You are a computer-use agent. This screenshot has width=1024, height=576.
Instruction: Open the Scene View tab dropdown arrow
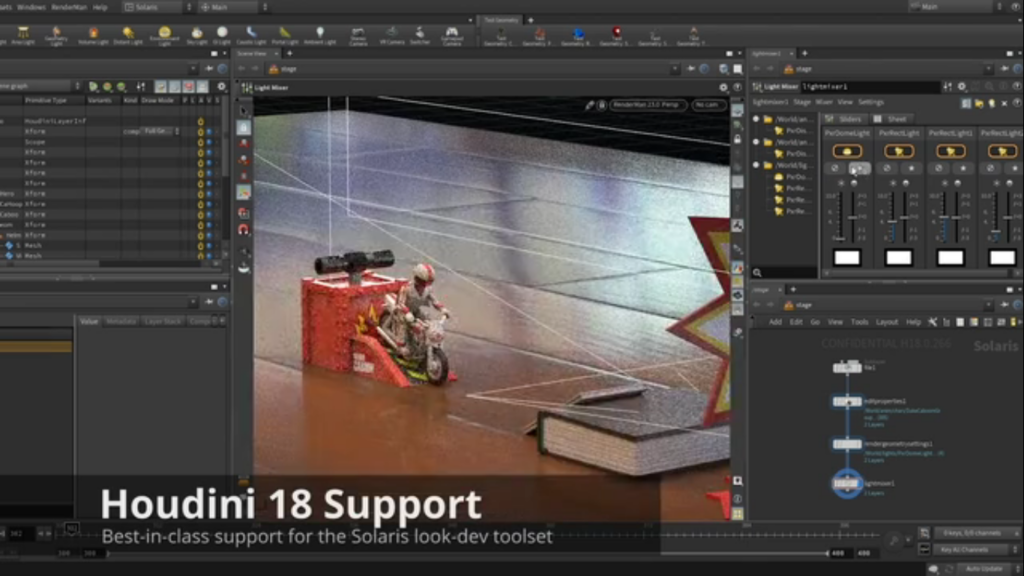coord(276,54)
